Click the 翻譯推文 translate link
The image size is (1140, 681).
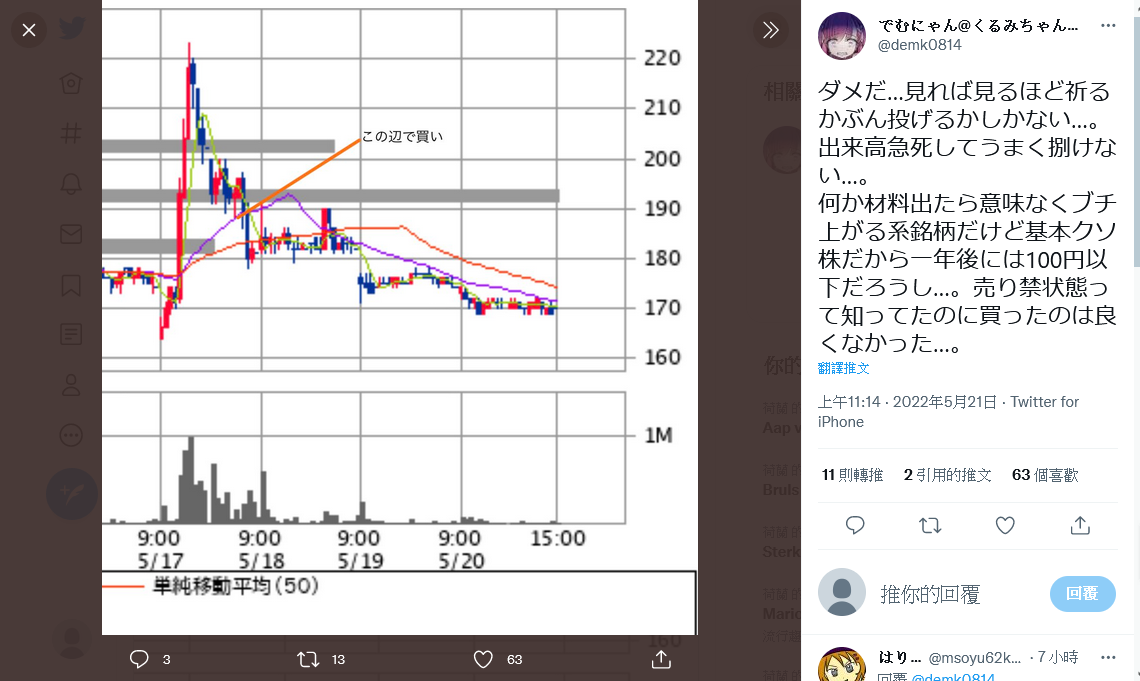(x=843, y=368)
